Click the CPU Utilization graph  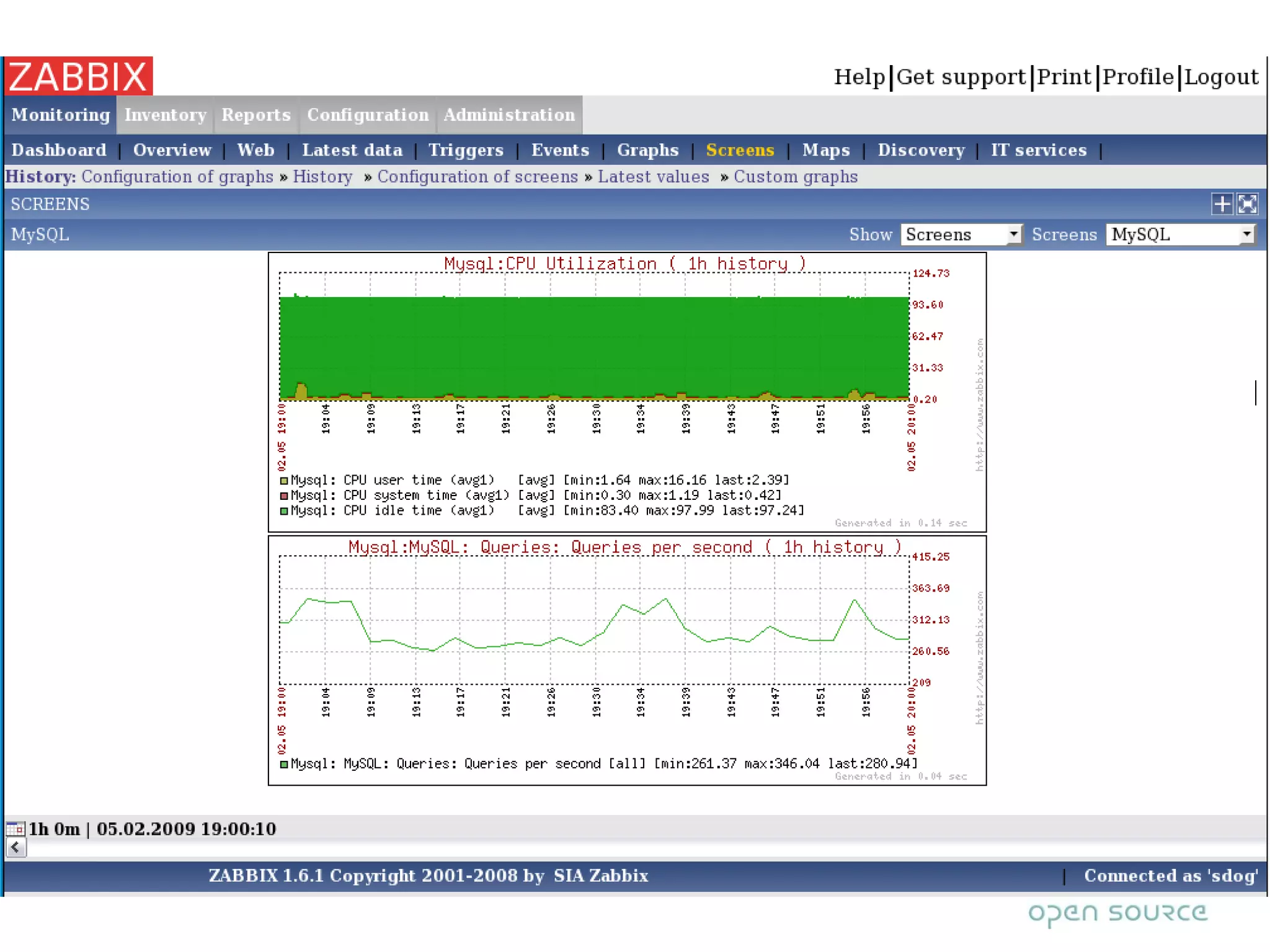pos(594,347)
